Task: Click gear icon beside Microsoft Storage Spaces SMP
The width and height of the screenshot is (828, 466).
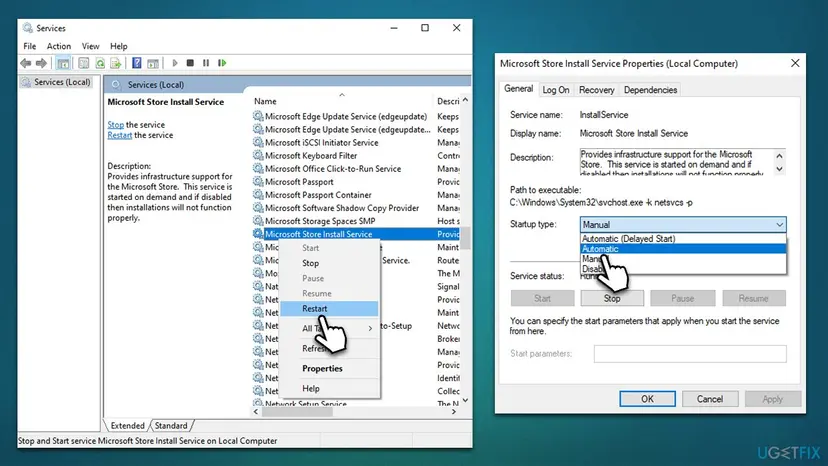Action: pos(258,221)
